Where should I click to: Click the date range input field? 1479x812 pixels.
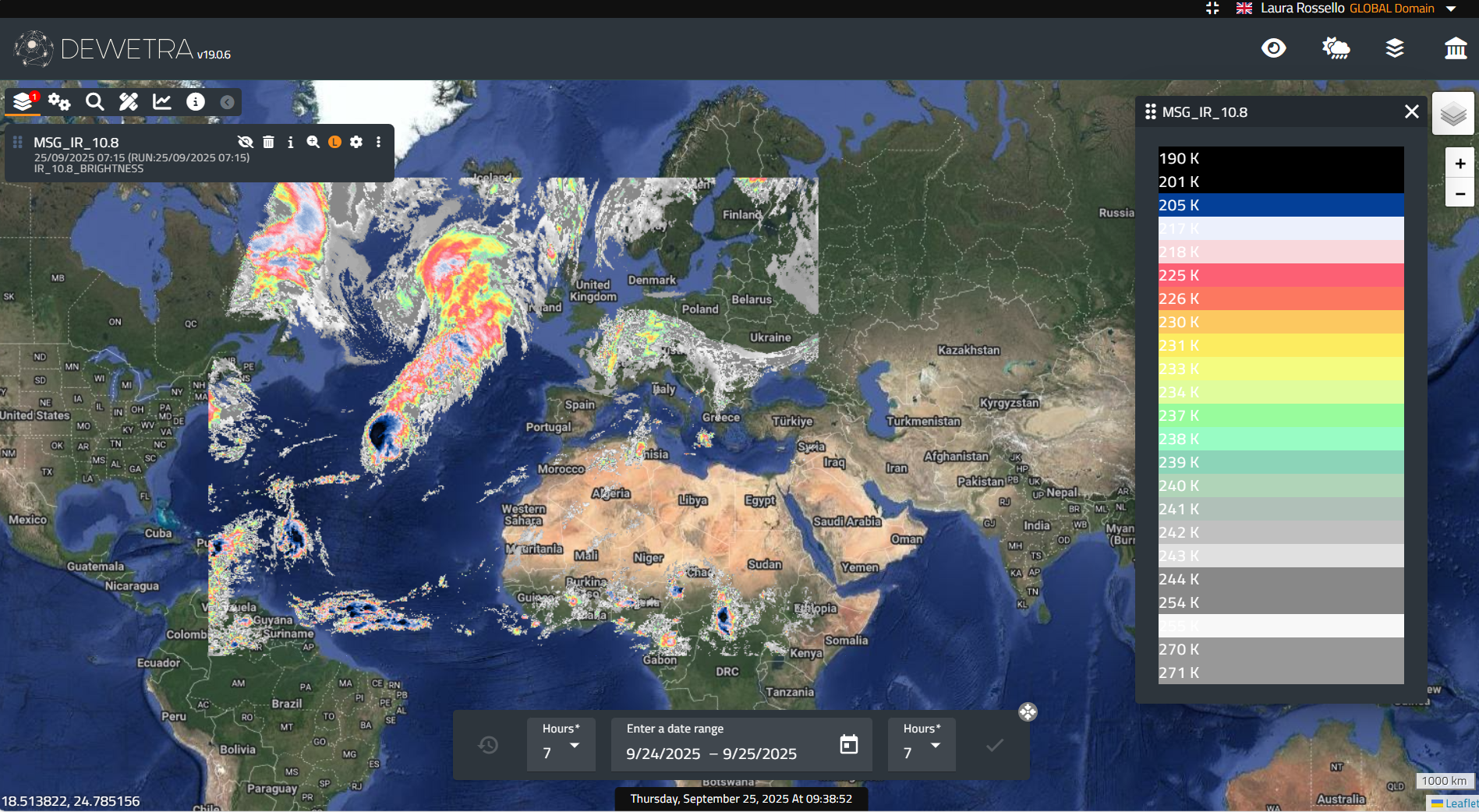(725, 753)
